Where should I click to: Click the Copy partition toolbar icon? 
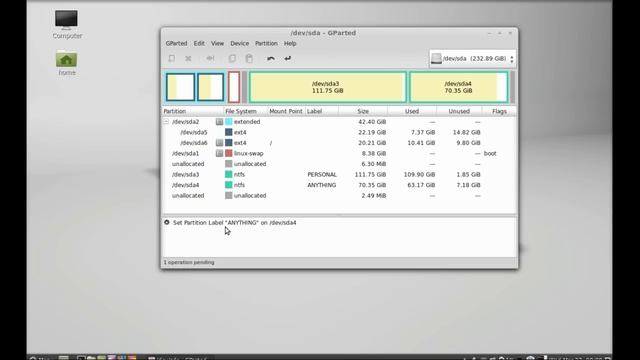[x=232, y=58]
